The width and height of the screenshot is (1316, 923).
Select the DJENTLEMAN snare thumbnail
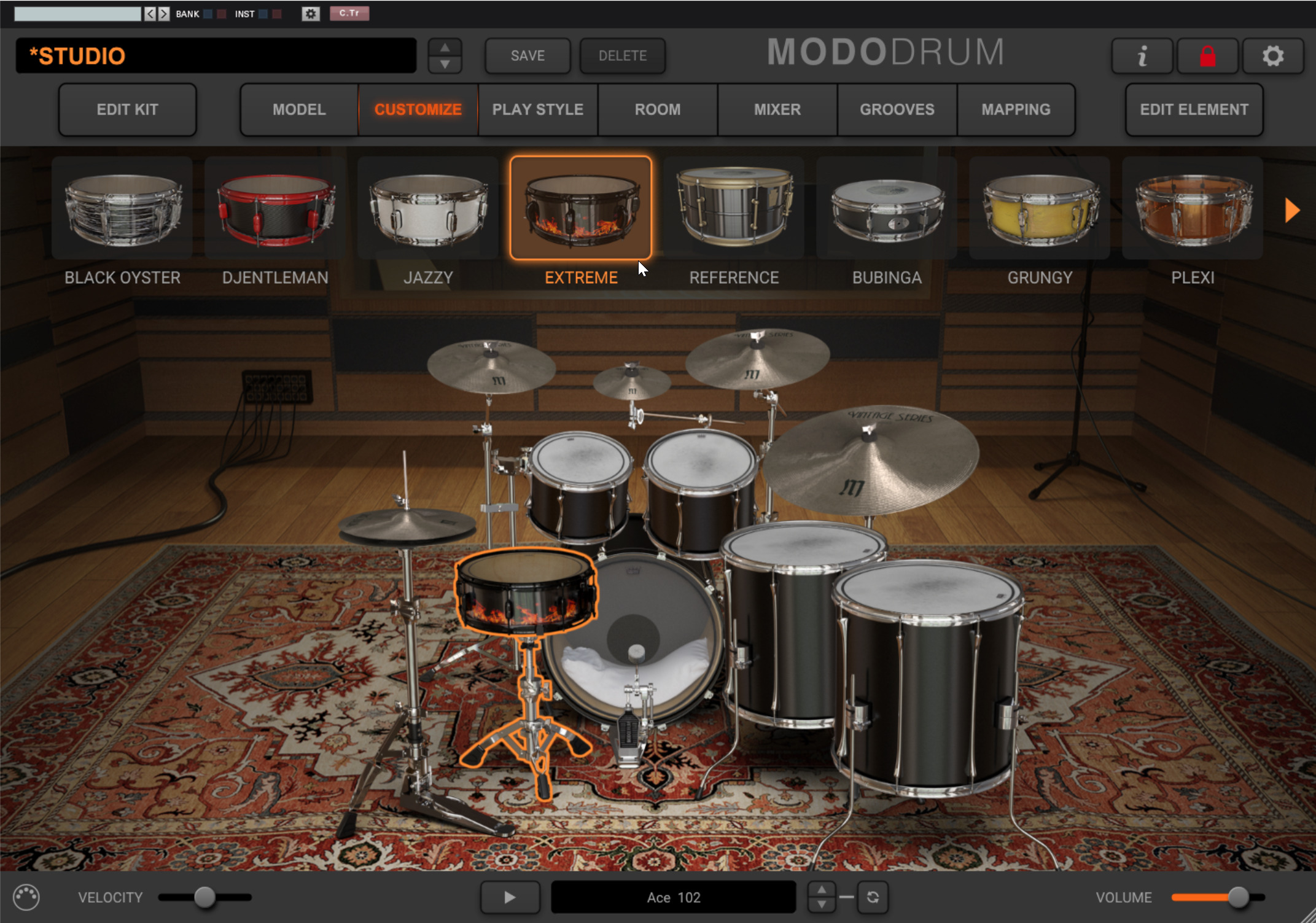point(275,208)
